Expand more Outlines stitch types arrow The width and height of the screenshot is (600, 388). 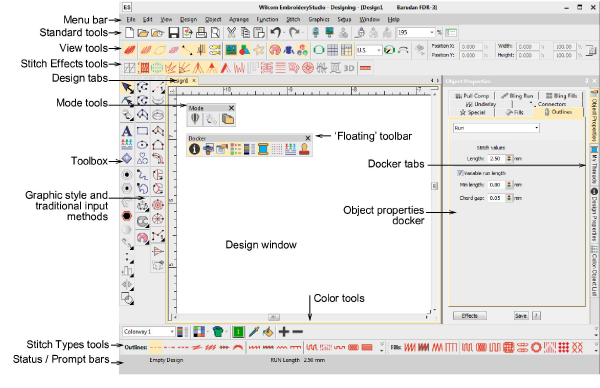point(382,347)
